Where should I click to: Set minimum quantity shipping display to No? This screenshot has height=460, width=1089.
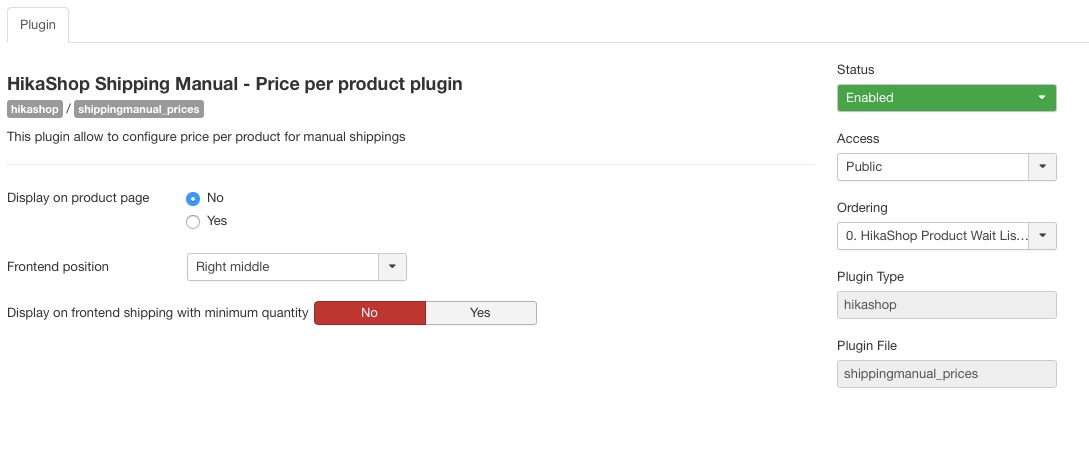[x=370, y=313]
